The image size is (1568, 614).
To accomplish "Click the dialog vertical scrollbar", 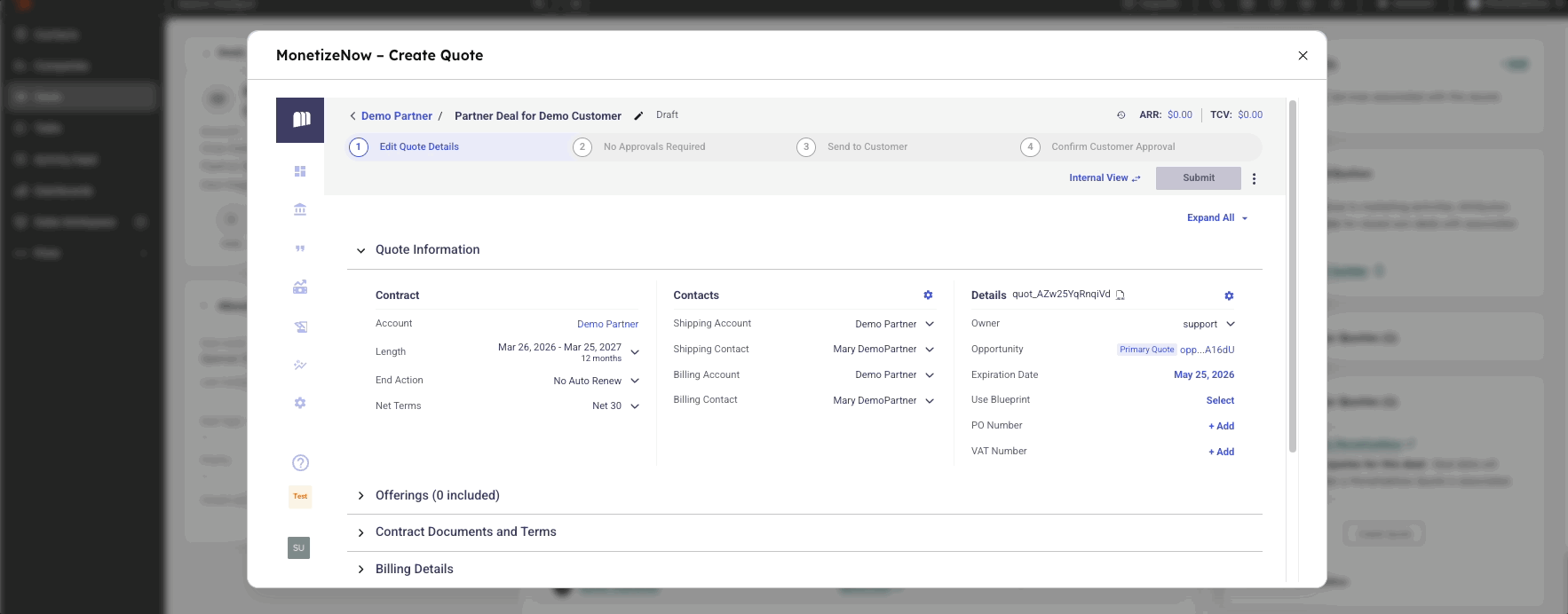I will click(x=1293, y=277).
